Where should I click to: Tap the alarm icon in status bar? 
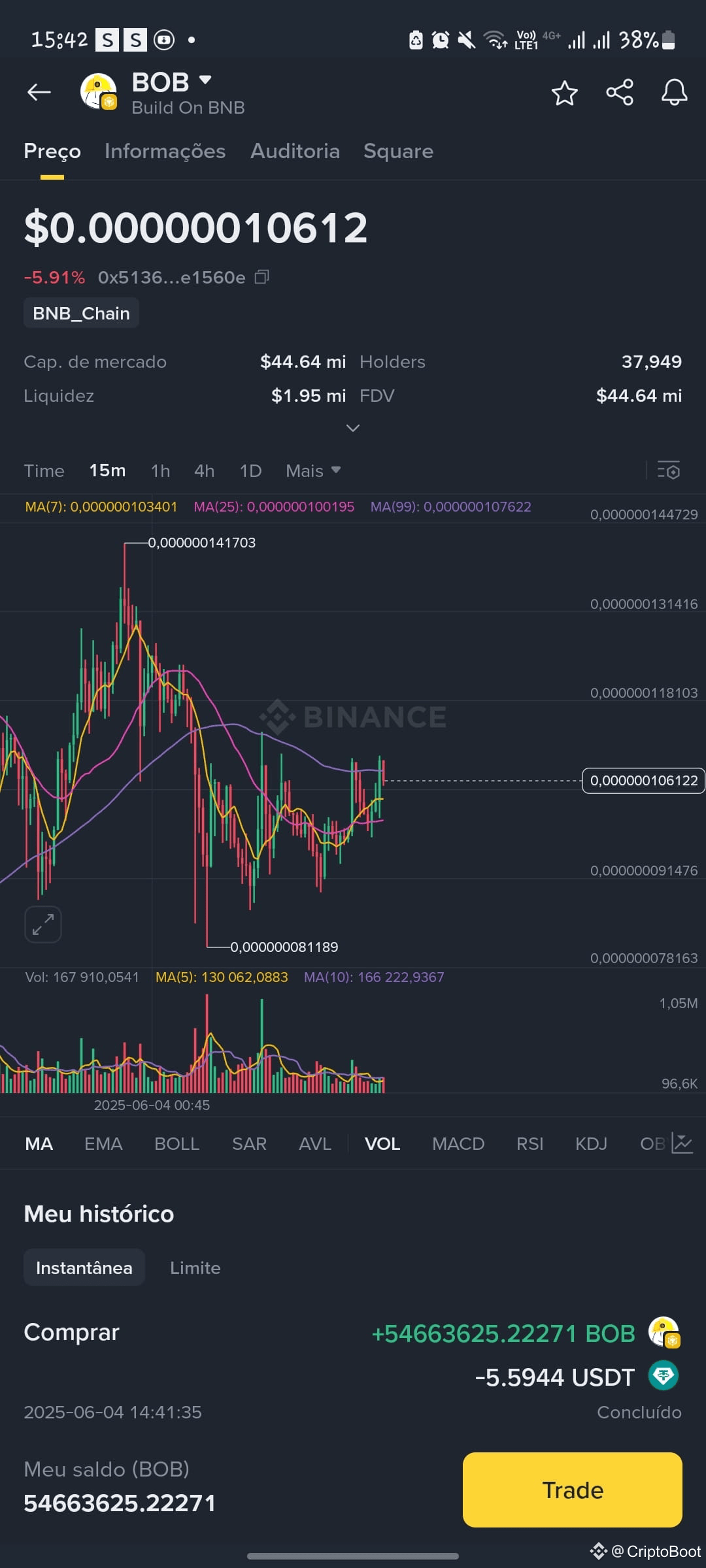point(441,40)
